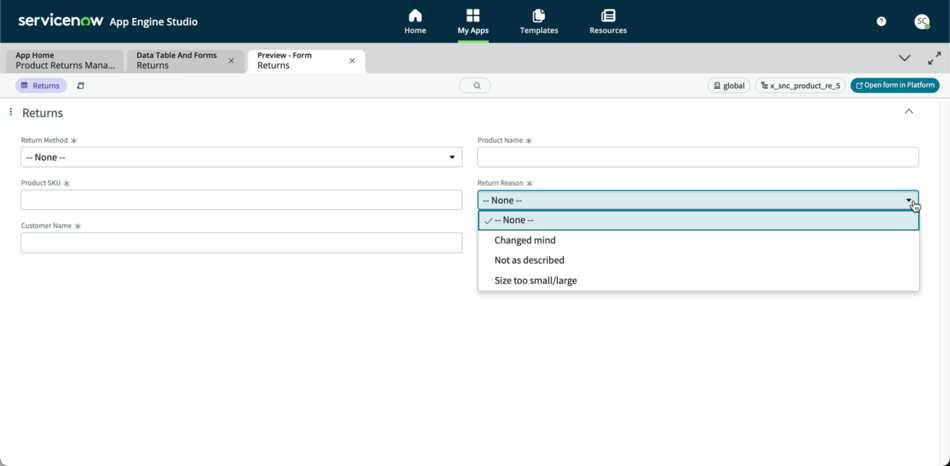This screenshot has width=950, height=466.
Task: Collapse the Returns section chevron
Action: [x=909, y=111]
